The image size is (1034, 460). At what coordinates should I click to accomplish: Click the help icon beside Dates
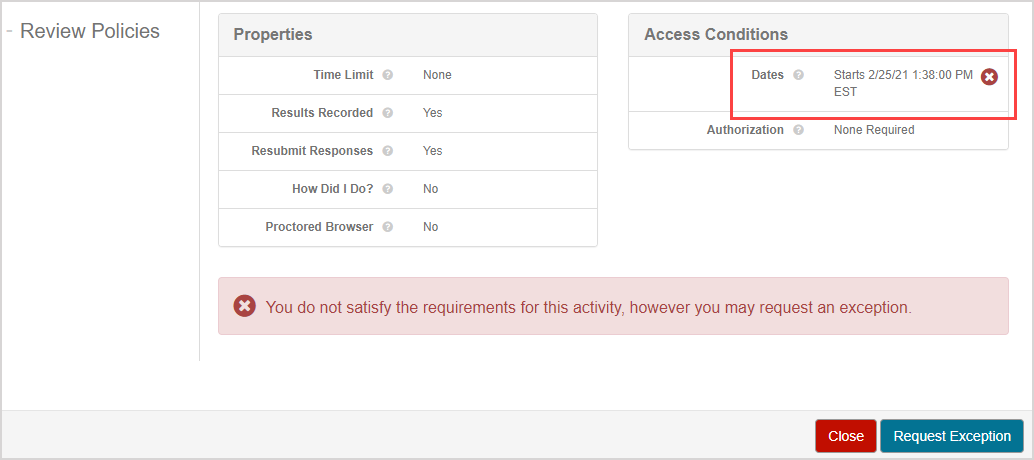pos(798,75)
